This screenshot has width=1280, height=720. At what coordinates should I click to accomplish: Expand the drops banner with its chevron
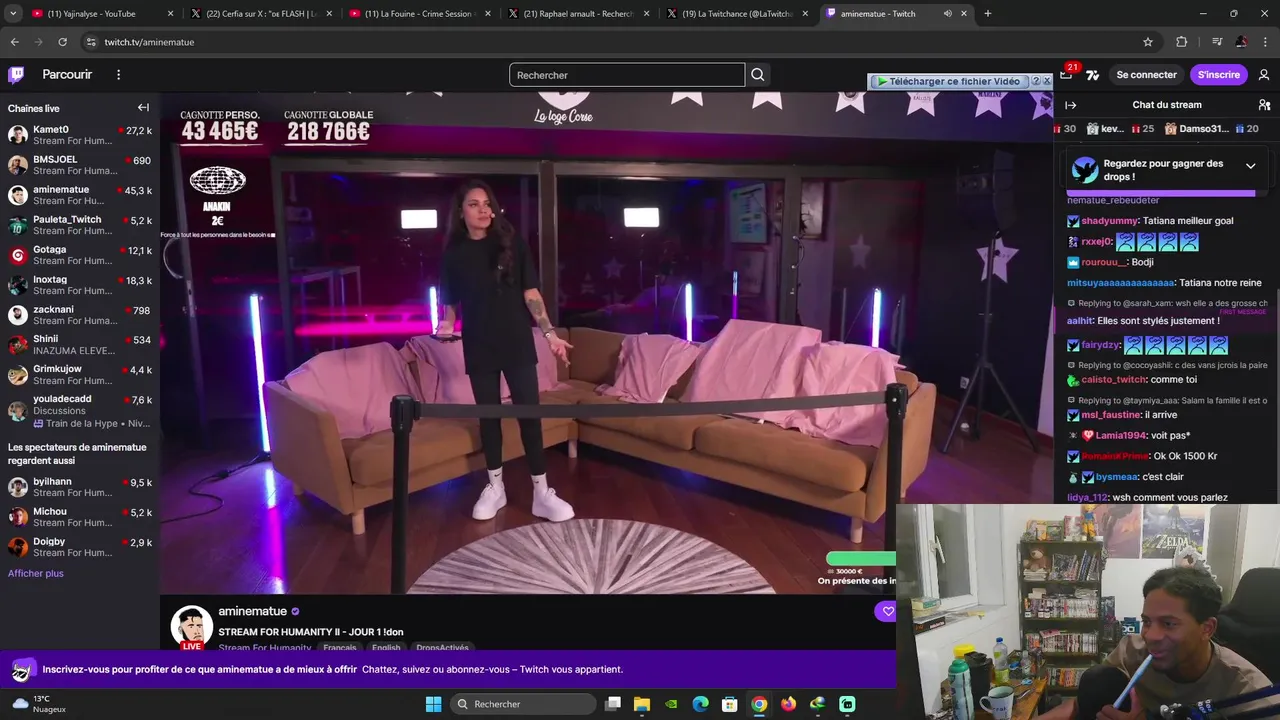1250,166
